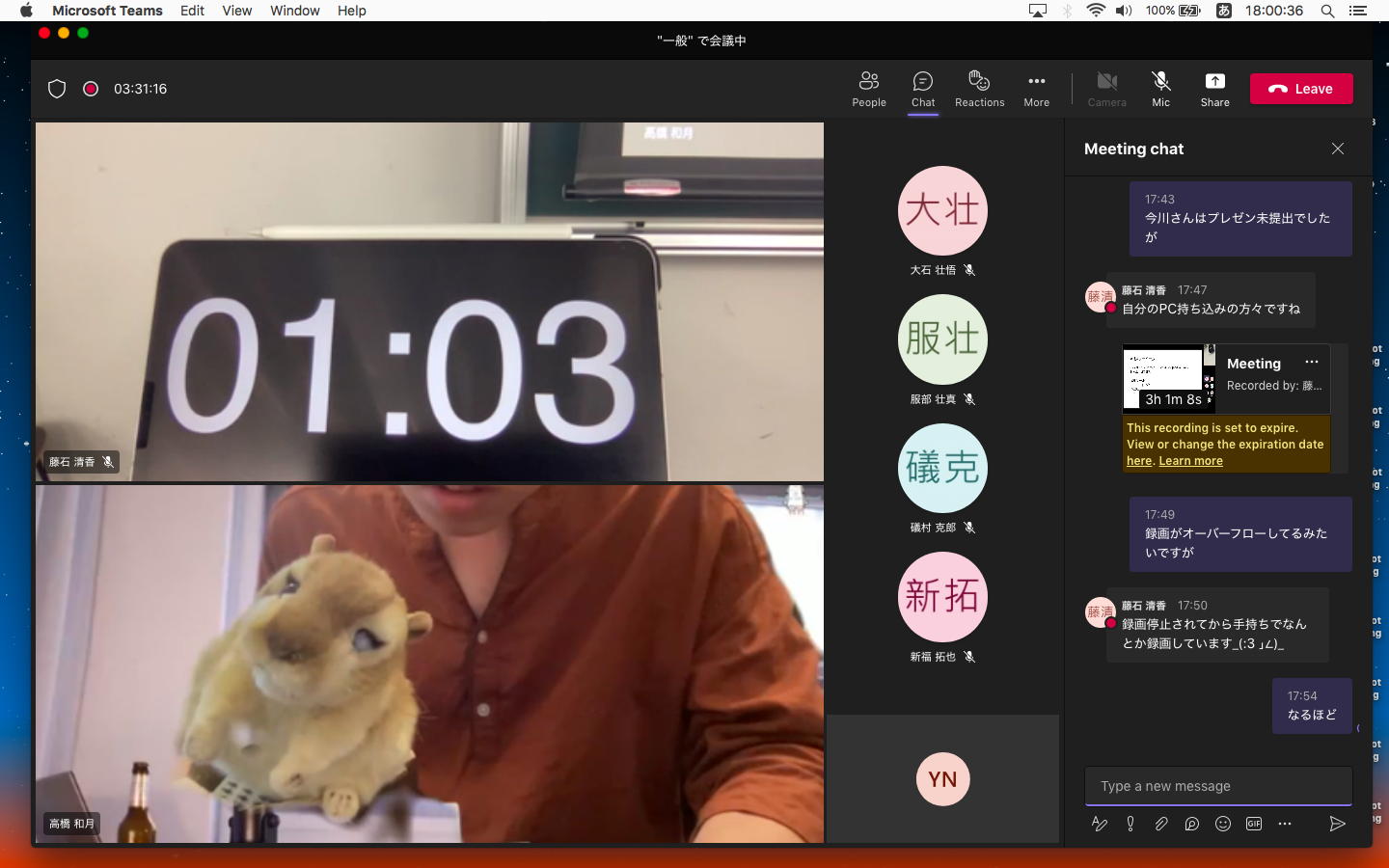Viewport: 1389px width, 868px height.
Task: Click the 'here' expiration date link
Action: point(1139,461)
